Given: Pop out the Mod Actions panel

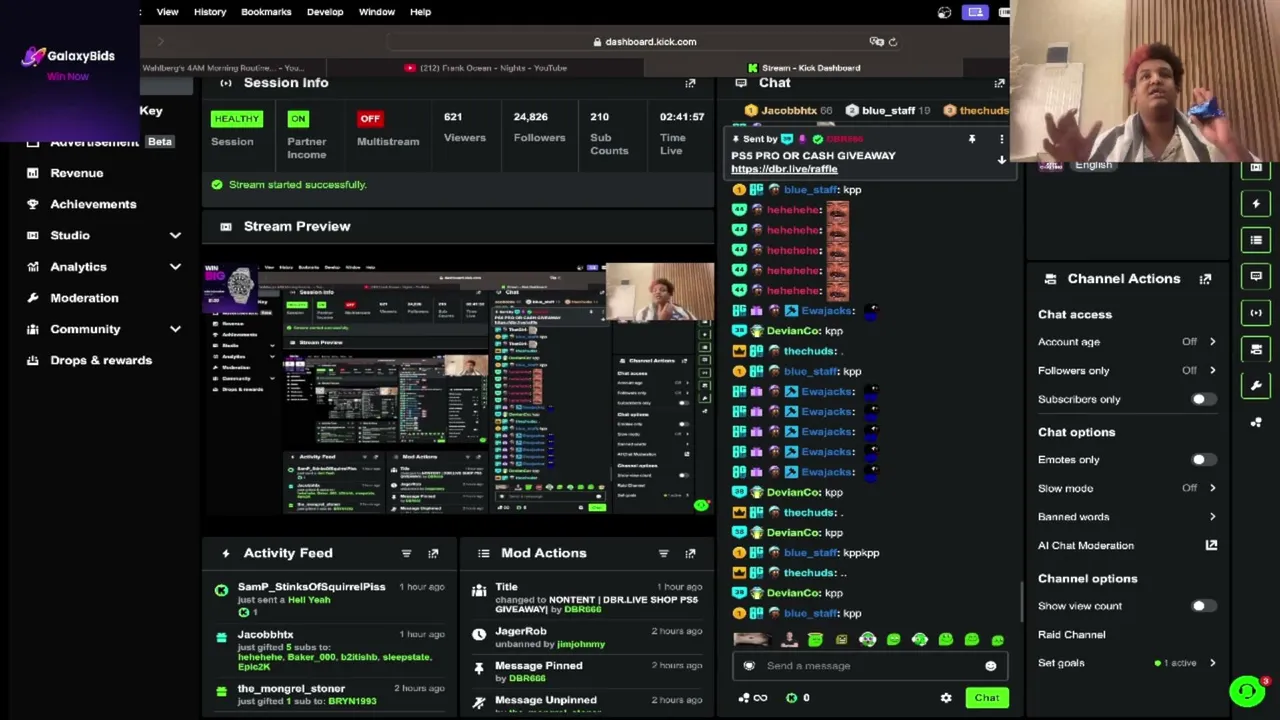Looking at the screenshot, I should [690, 553].
